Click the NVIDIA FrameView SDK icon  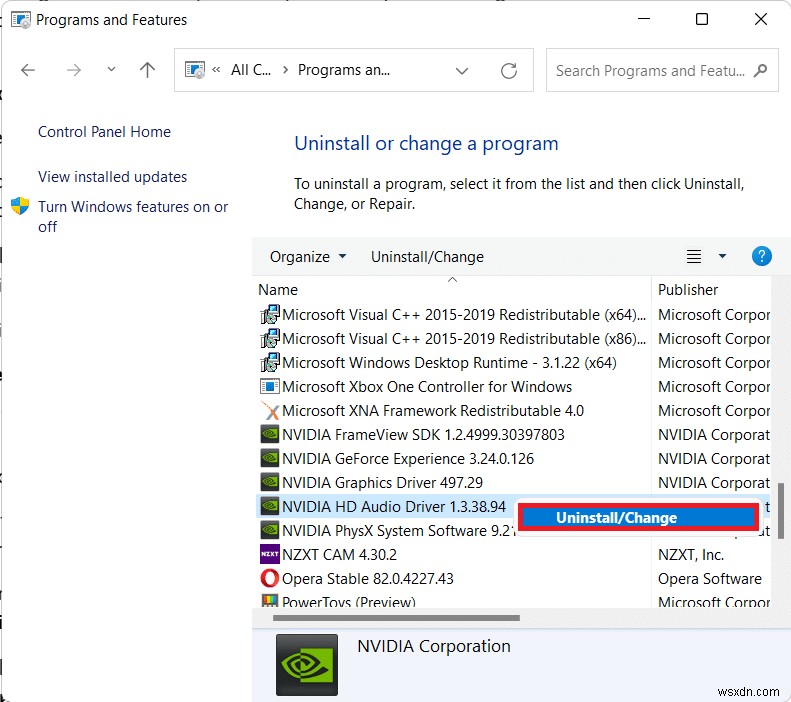pyautogui.click(x=269, y=434)
